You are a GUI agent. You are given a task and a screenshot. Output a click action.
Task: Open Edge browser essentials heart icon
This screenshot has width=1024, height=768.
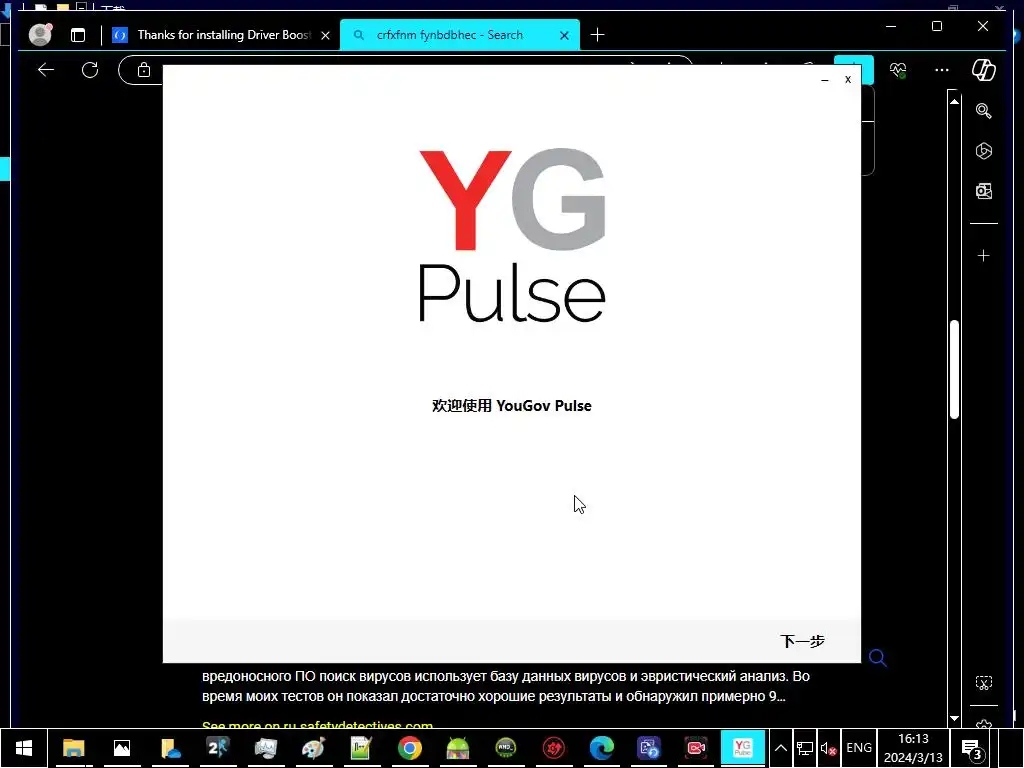pos(898,70)
